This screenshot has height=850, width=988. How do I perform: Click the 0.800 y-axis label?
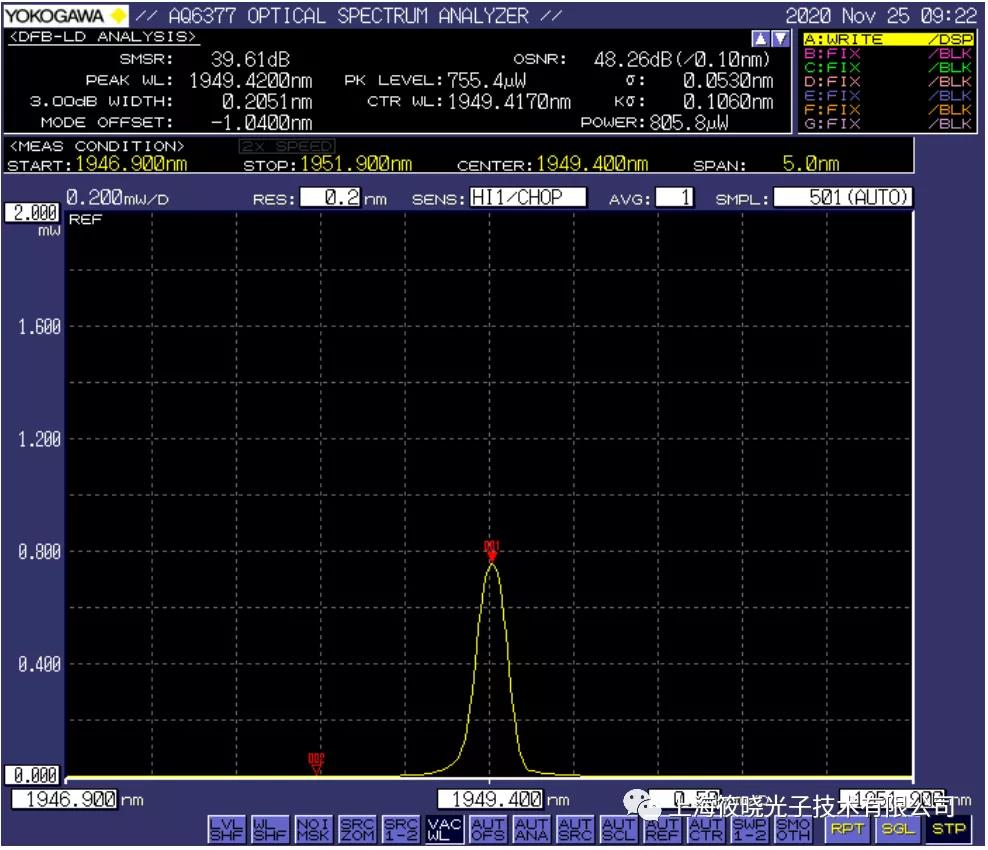click(x=39, y=552)
